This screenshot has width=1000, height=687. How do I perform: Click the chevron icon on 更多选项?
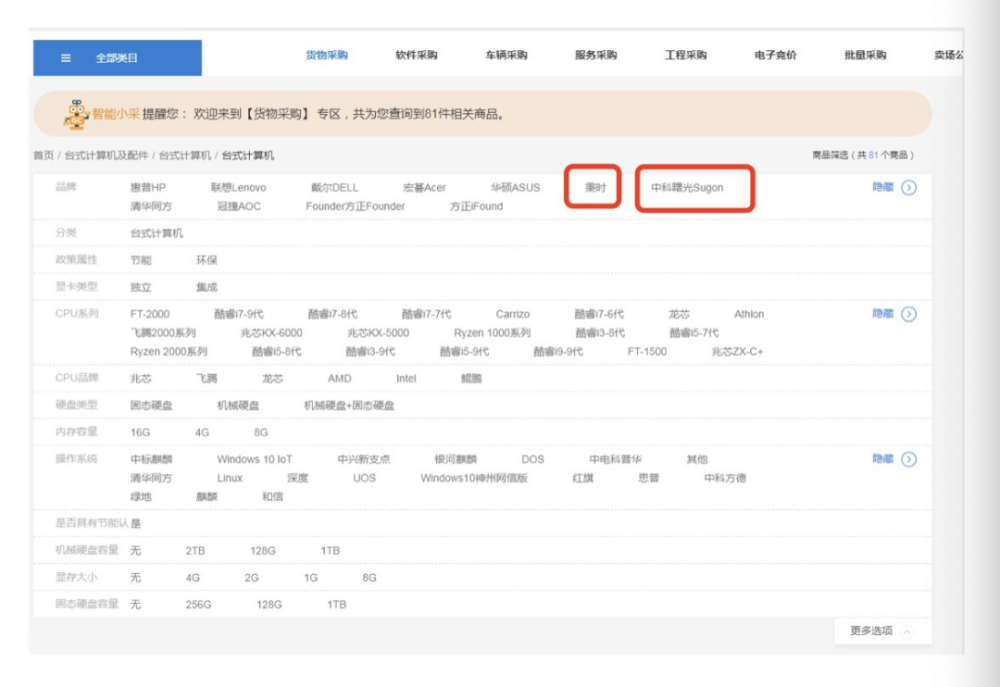(905, 632)
